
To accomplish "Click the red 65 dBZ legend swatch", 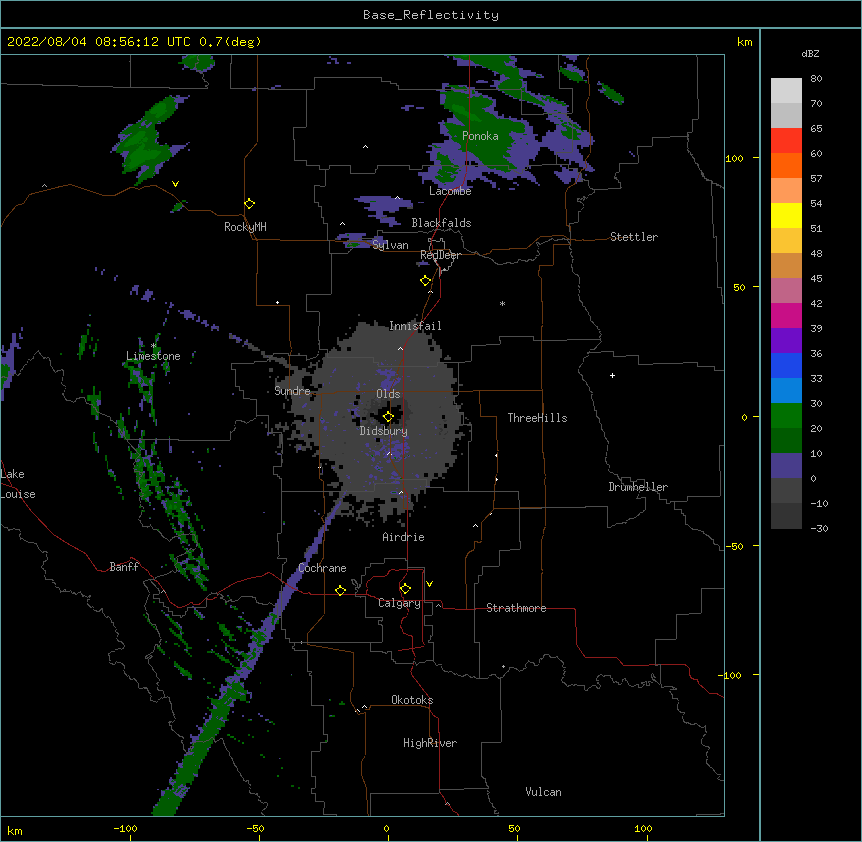I will [x=786, y=141].
